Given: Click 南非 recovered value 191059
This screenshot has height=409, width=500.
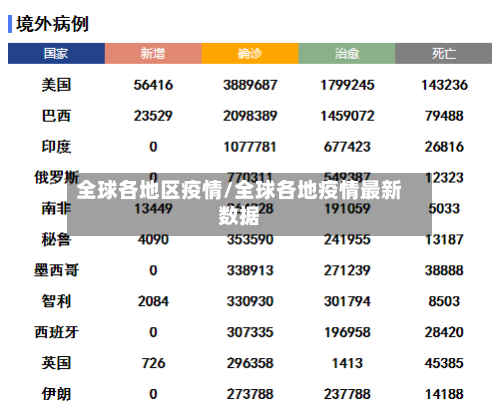Looking at the screenshot, I should (x=347, y=209).
